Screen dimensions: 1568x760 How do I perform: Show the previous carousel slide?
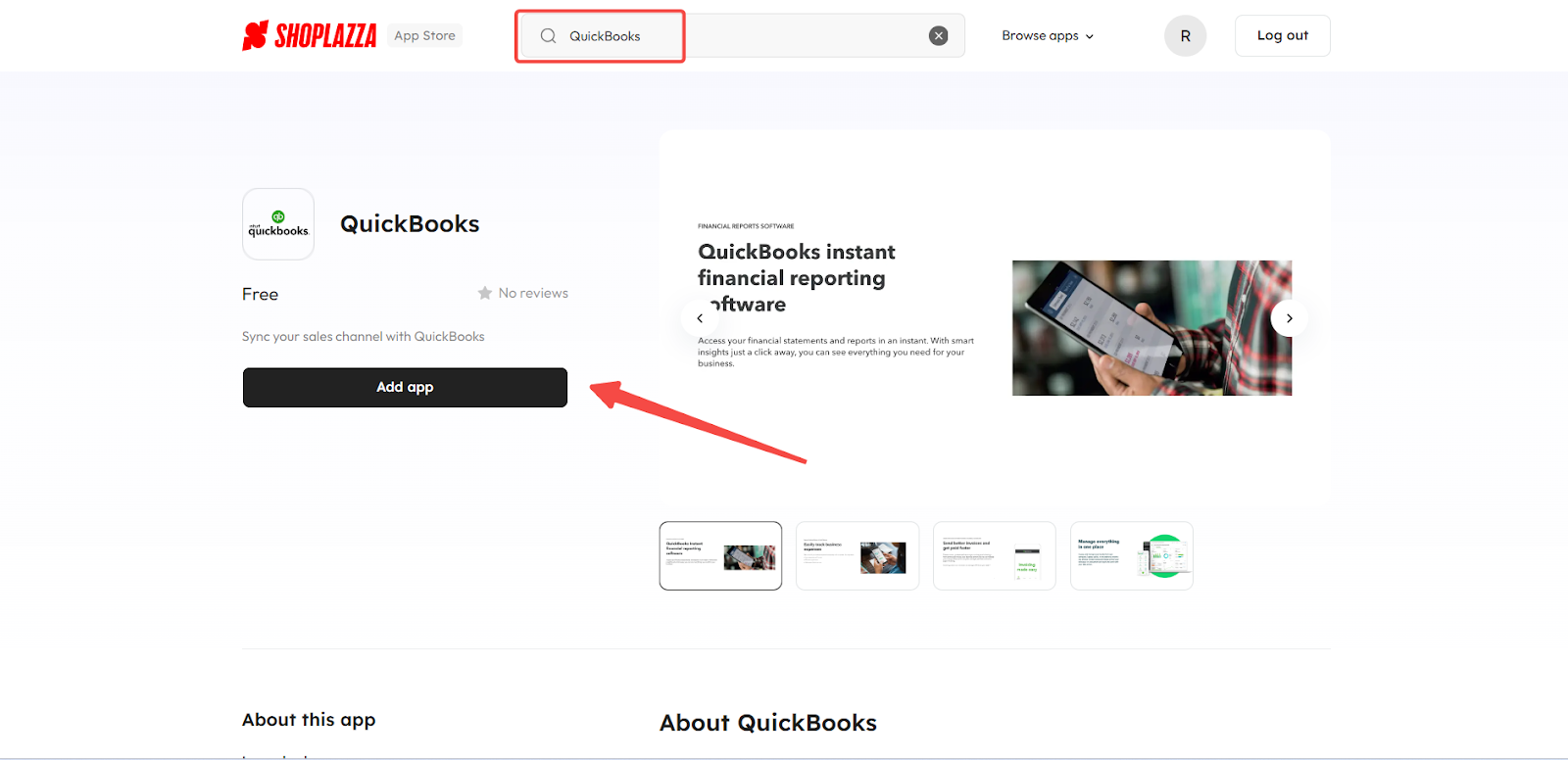click(700, 318)
